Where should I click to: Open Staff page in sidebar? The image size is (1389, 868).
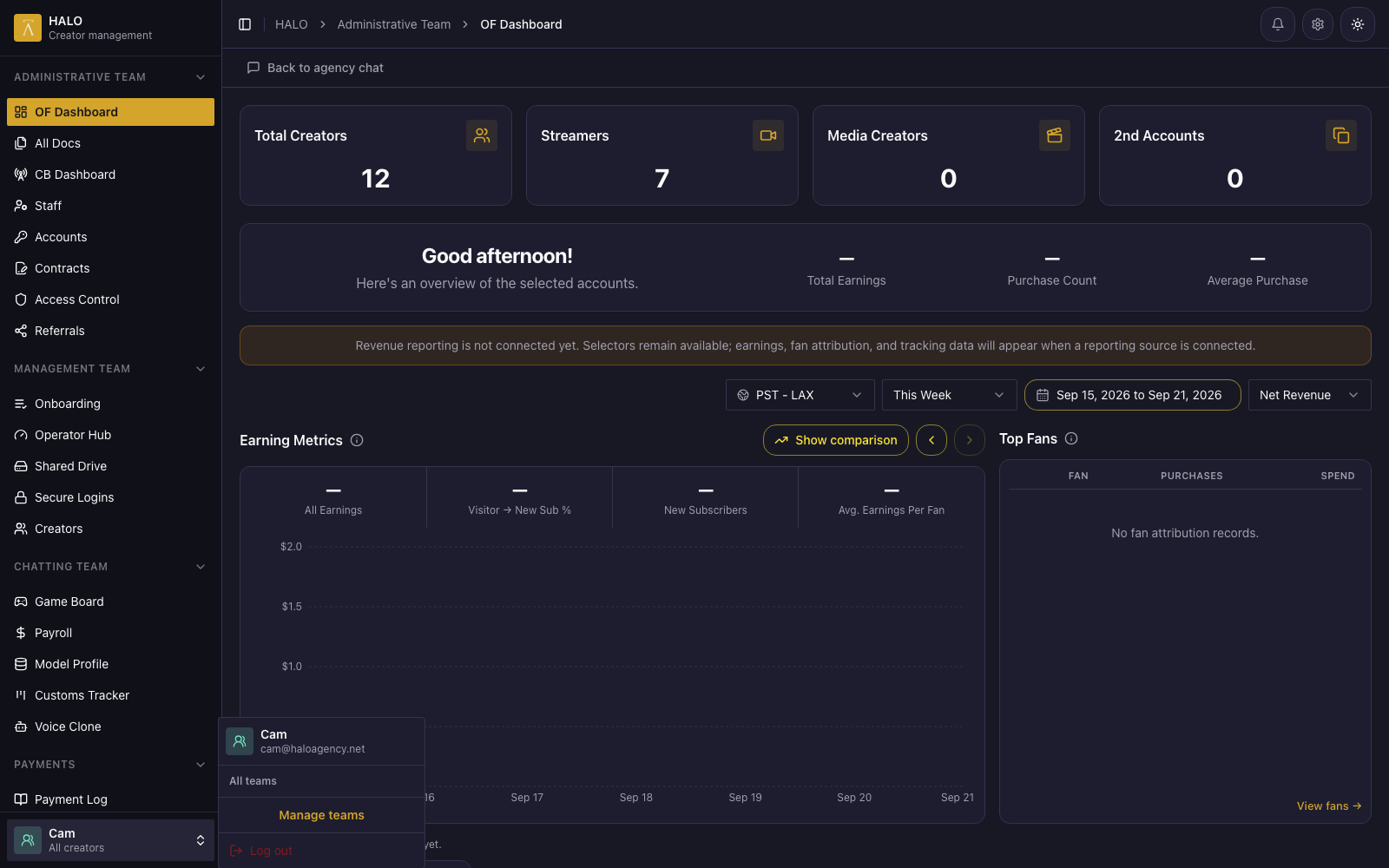[110, 206]
